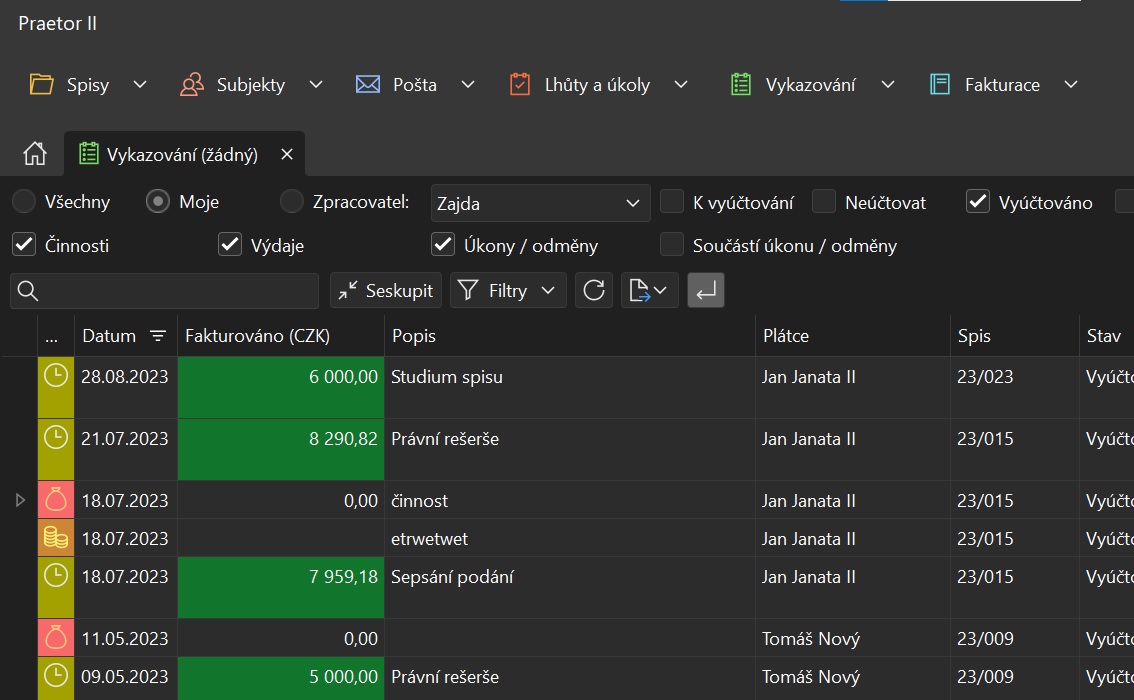Click the green 6 000,00 invoiced cell
Viewport: 1134px width, 700px height.
(x=281, y=387)
